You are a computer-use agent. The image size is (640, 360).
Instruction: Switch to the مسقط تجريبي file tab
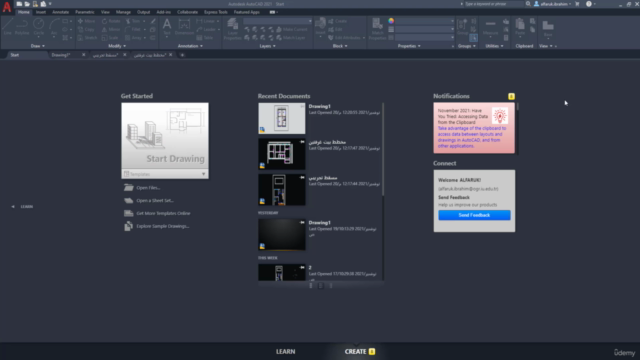105,55
